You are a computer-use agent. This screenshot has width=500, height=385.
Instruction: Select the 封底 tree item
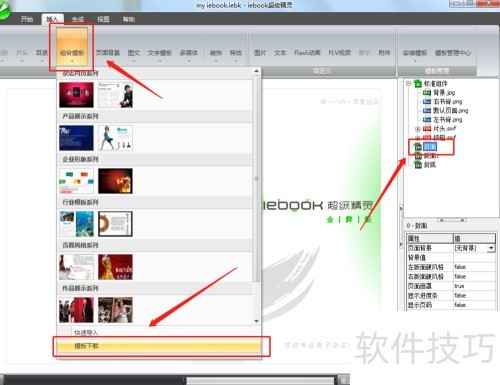pyautogui.click(x=430, y=165)
